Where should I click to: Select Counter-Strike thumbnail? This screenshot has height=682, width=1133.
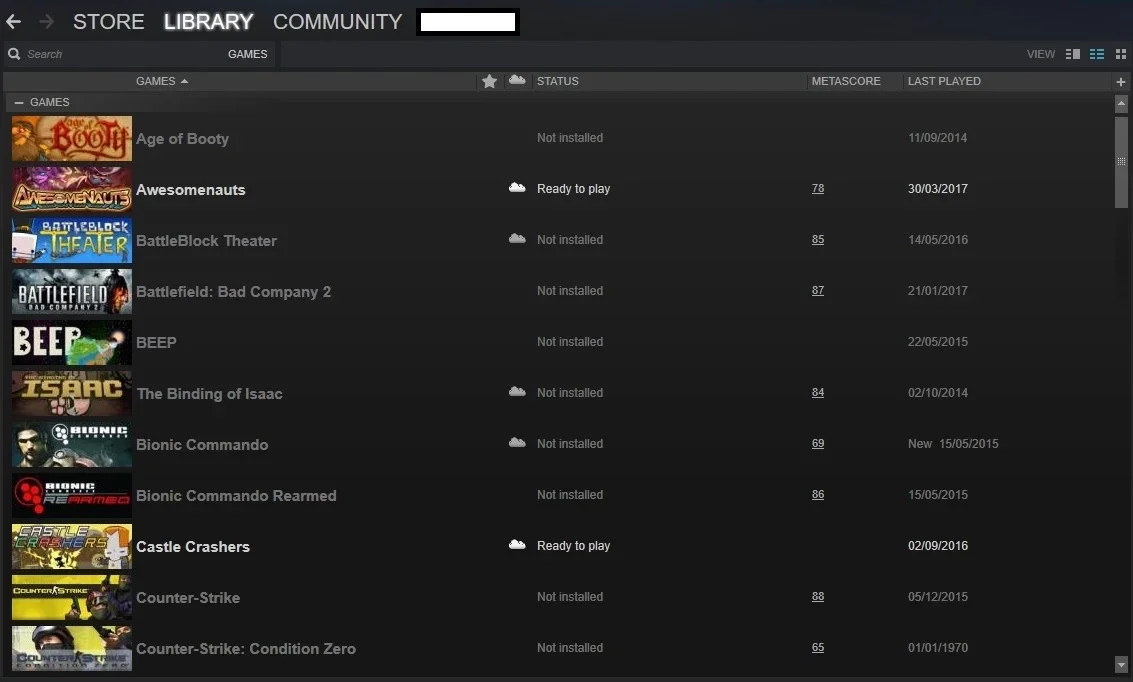click(x=72, y=598)
